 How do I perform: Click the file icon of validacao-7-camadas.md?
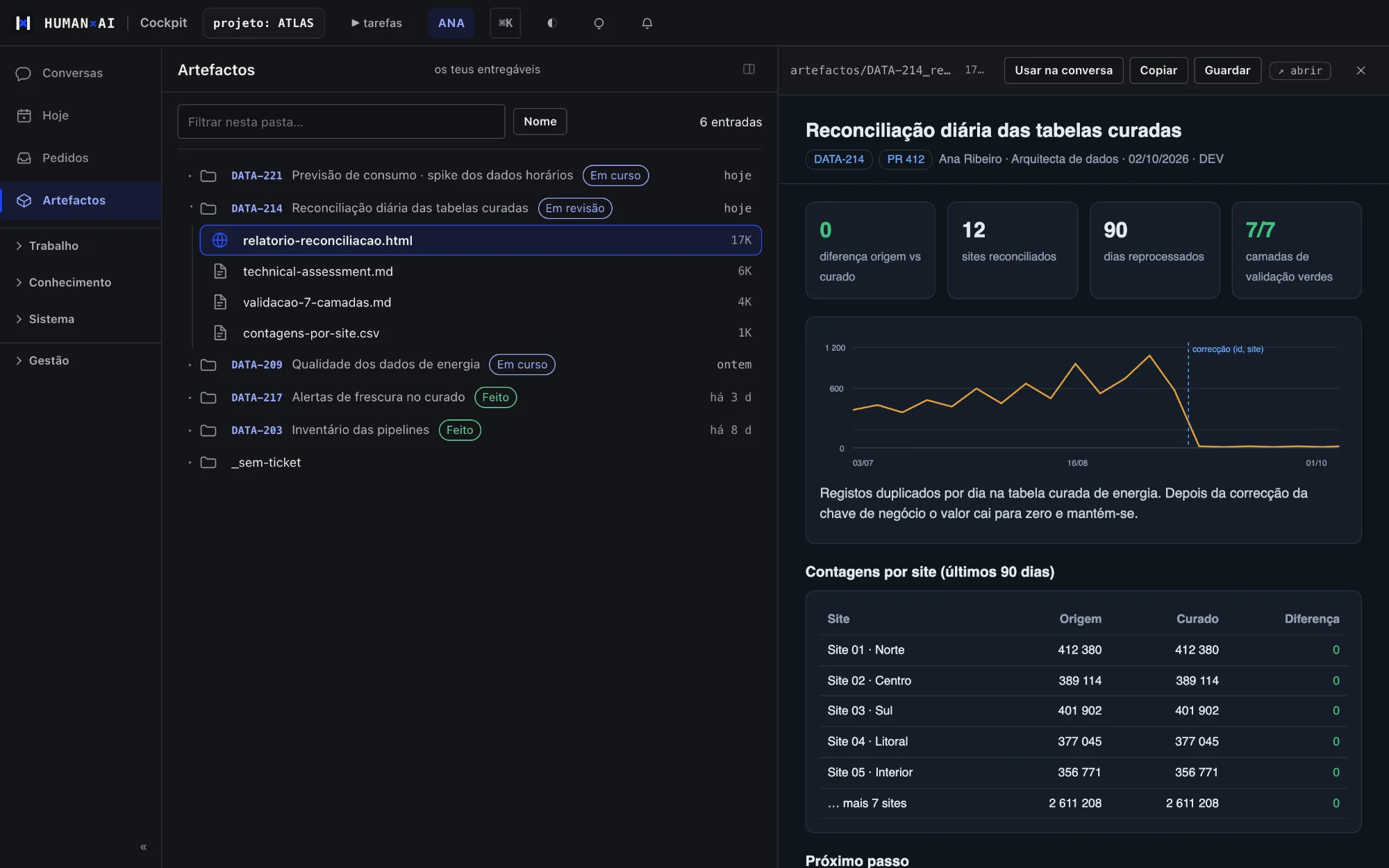coord(220,302)
